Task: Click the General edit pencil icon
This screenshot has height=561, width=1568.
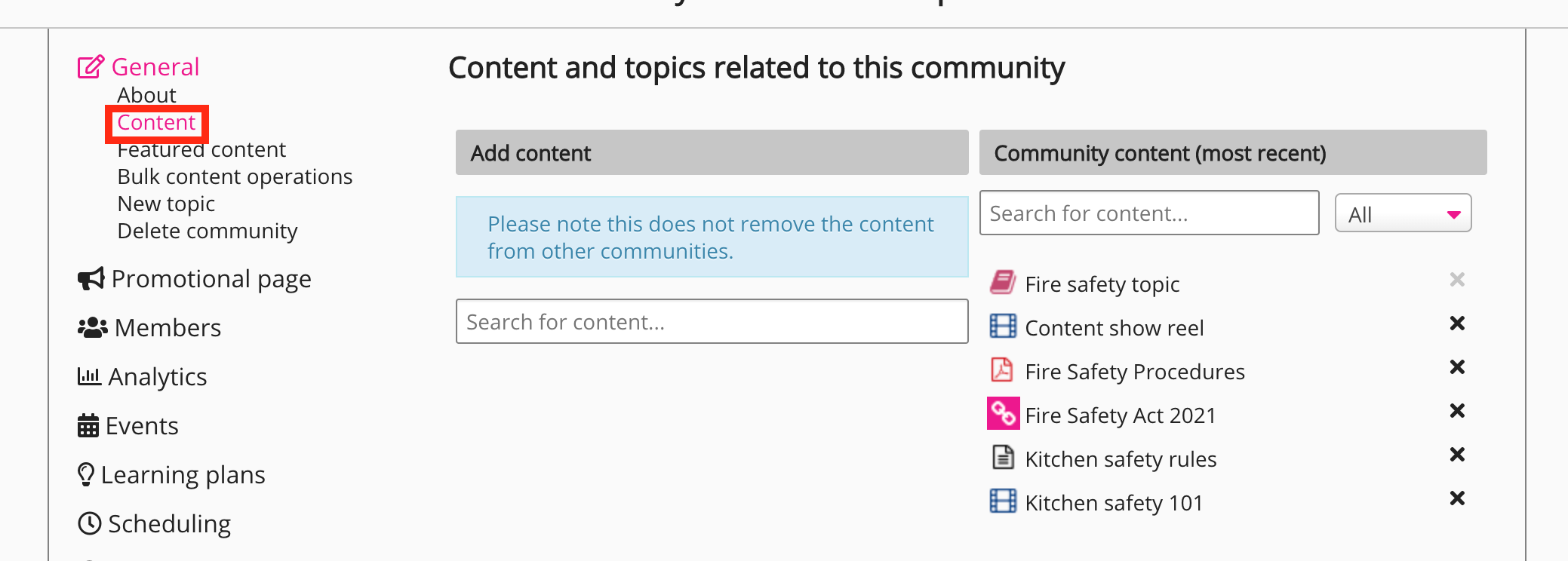Action: click(x=91, y=67)
